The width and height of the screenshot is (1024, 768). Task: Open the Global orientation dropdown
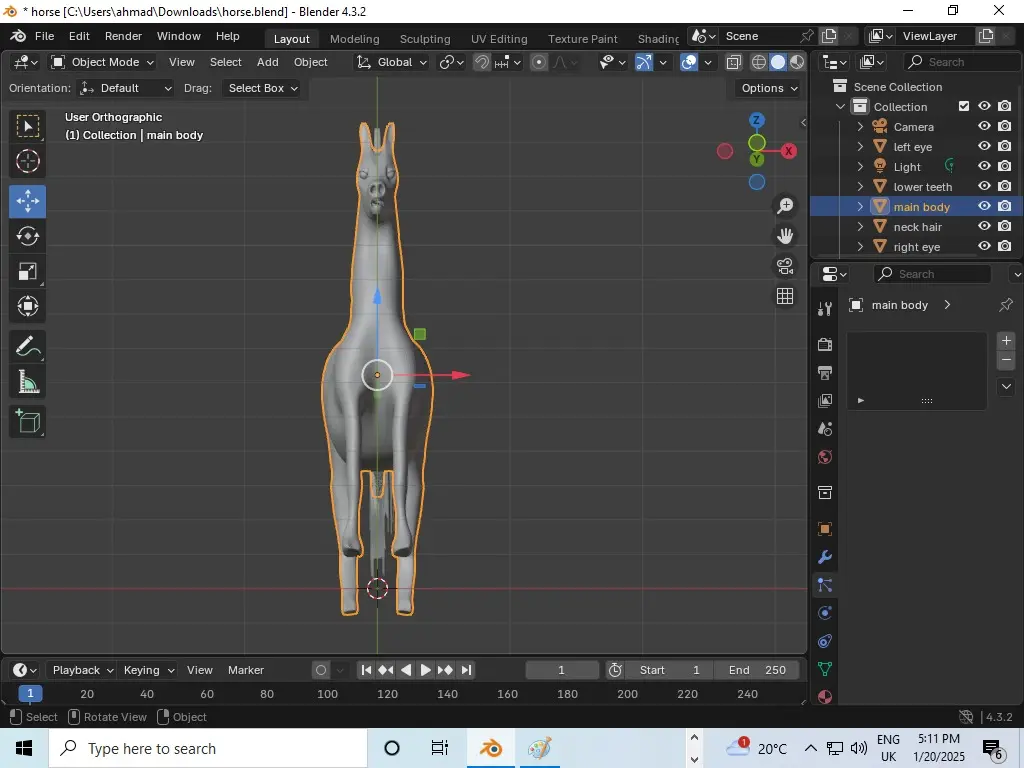click(x=392, y=62)
